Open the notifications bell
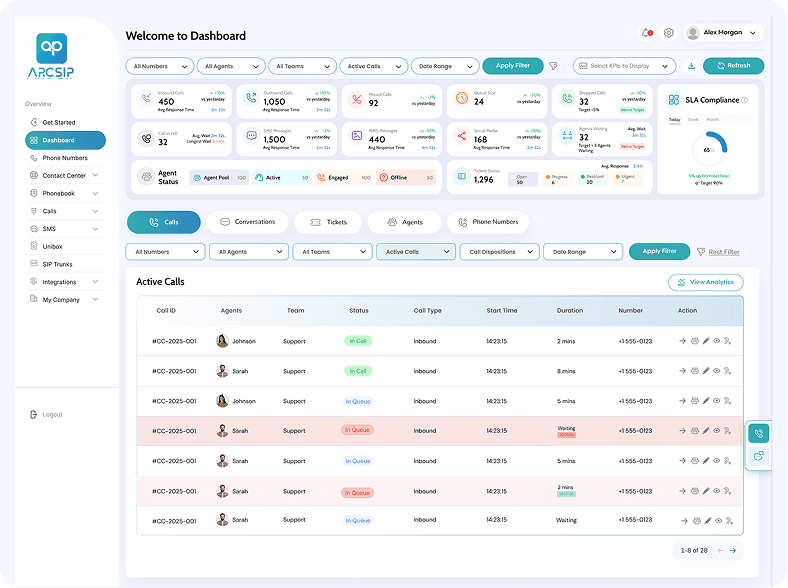 pyautogui.click(x=646, y=33)
